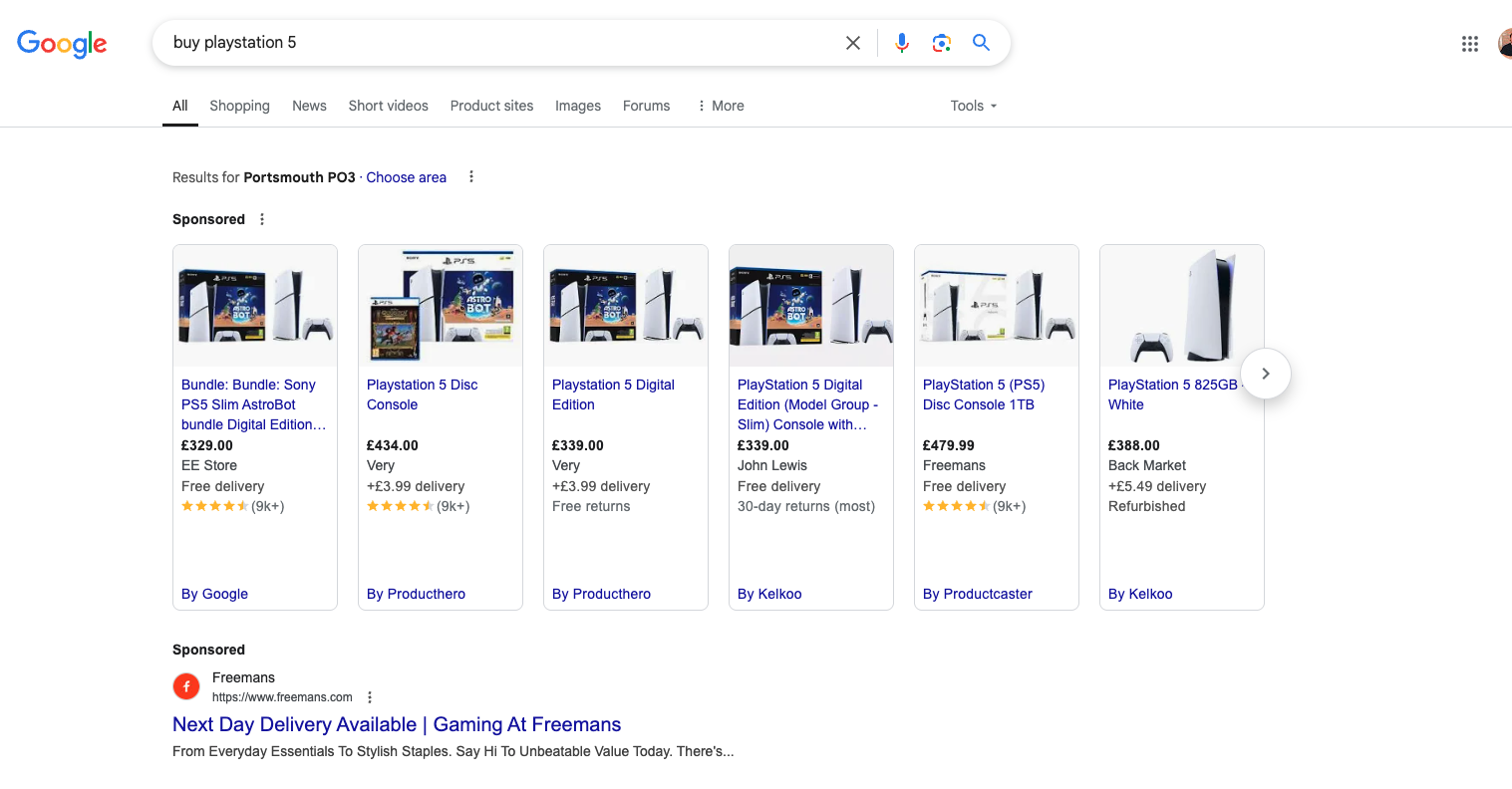Submit search with magnifier icon
The height and width of the screenshot is (789, 1512).
click(982, 43)
